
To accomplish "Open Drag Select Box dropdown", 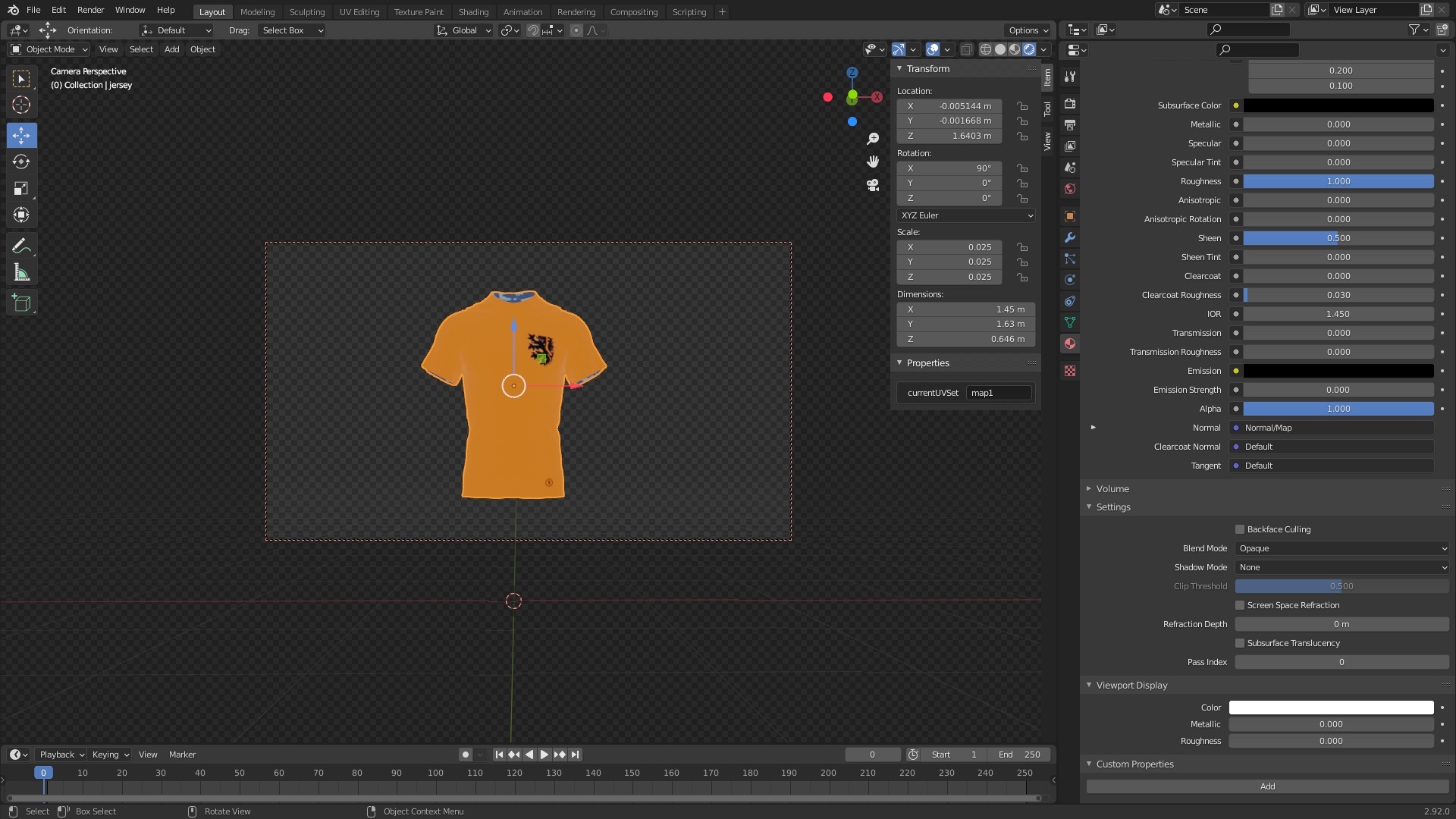I will [292, 30].
